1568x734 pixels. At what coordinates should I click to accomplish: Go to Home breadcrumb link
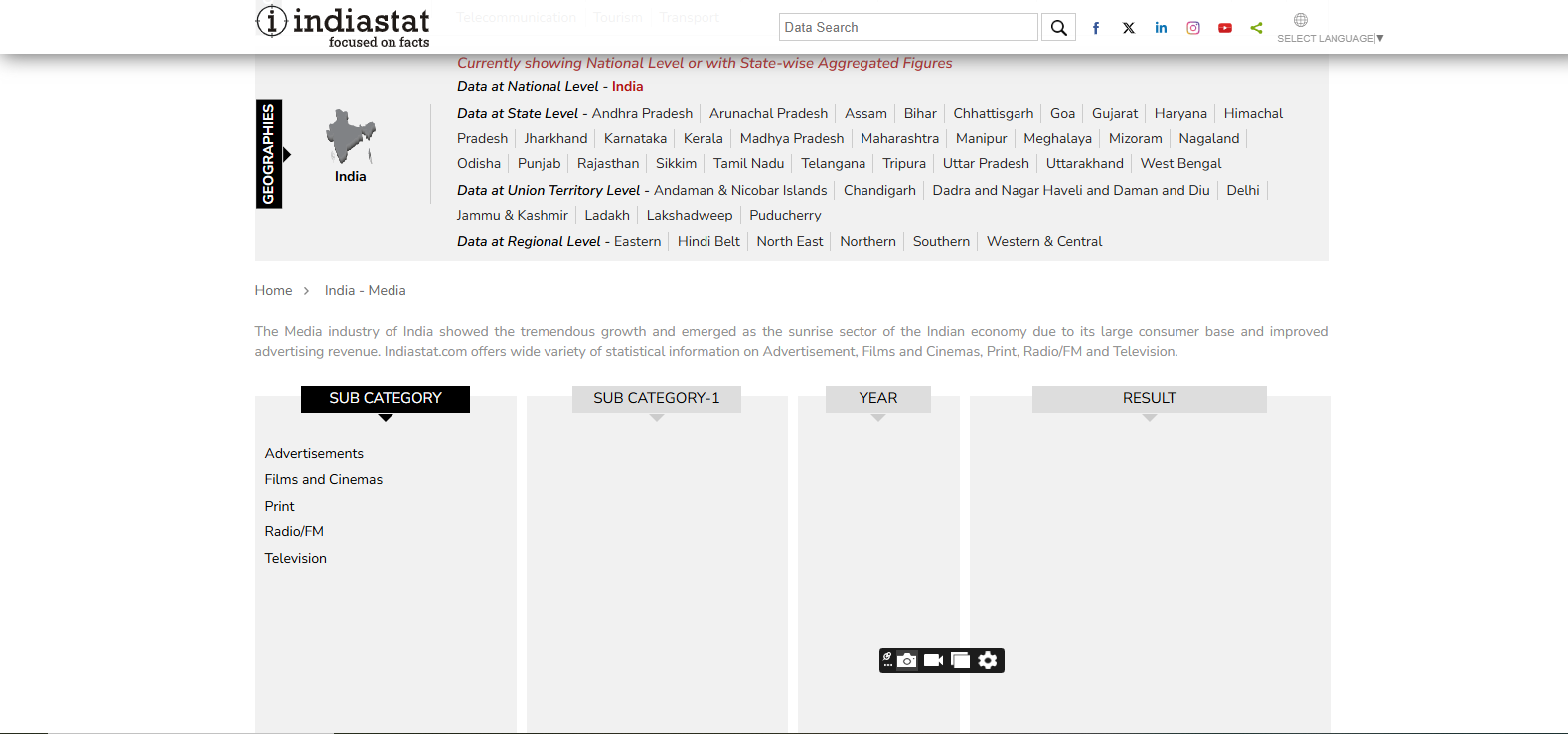[x=273, y=290]
